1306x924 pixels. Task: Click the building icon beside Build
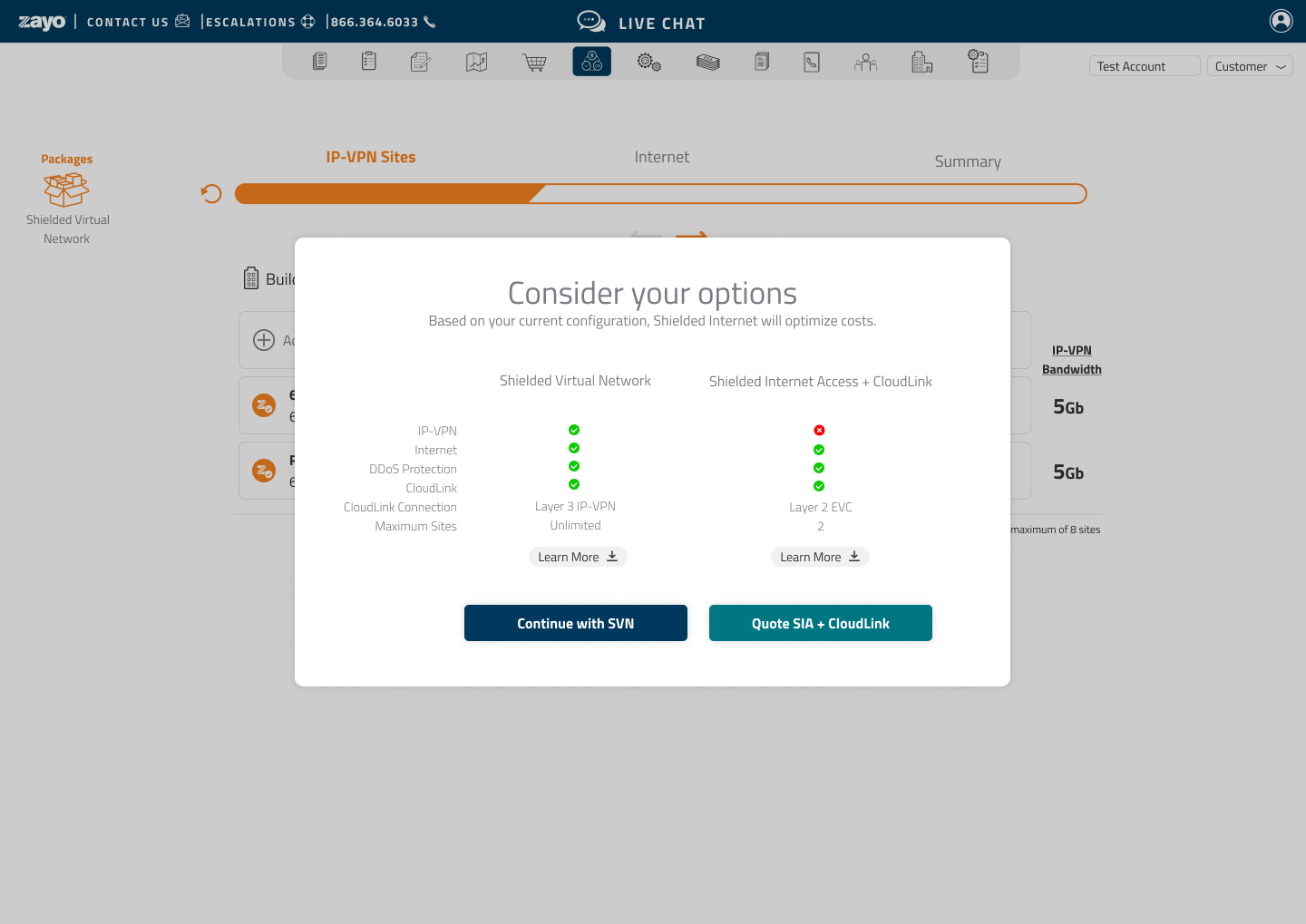[251, 278]
